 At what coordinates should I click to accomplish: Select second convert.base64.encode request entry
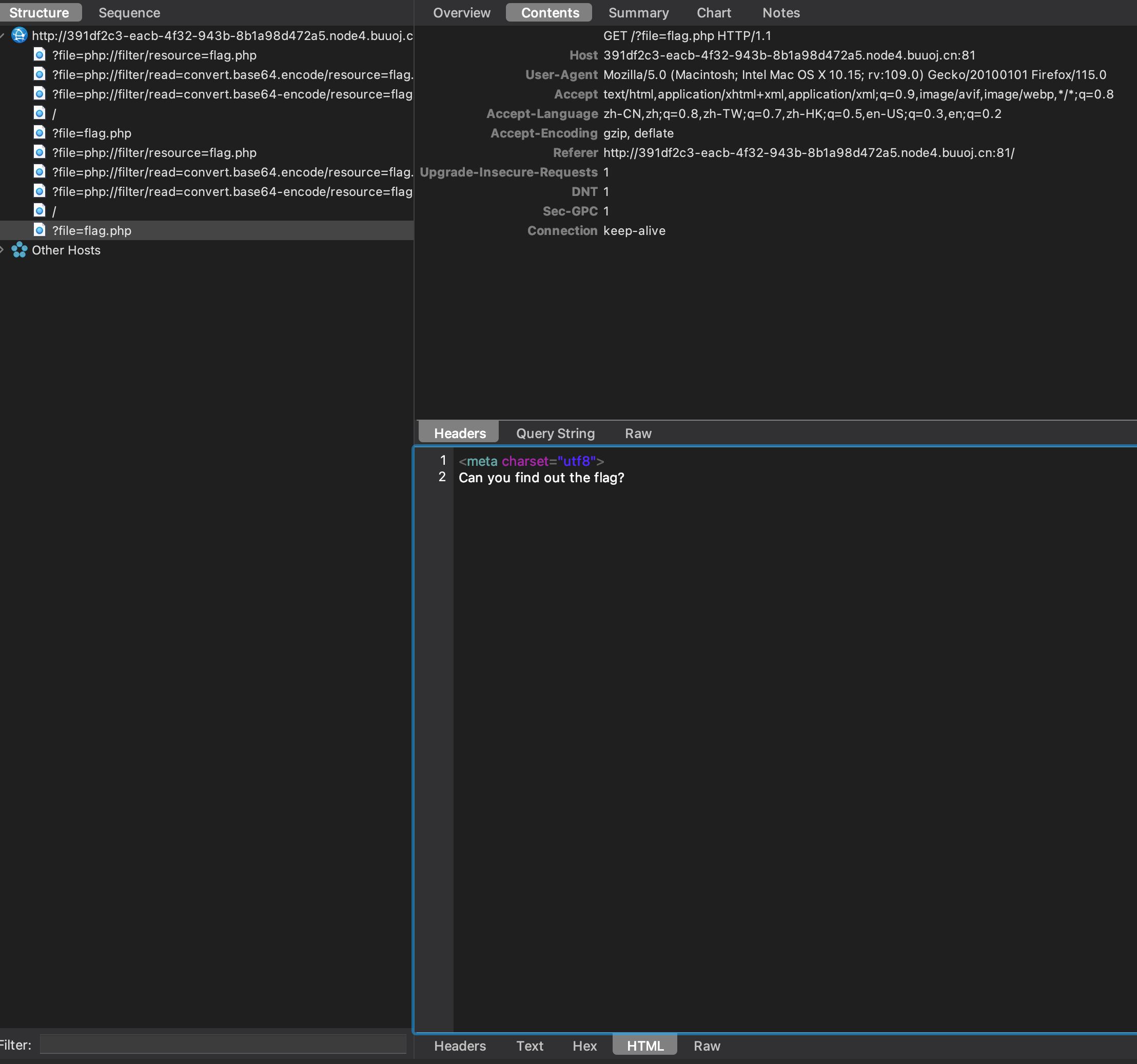tap(231, 172)
